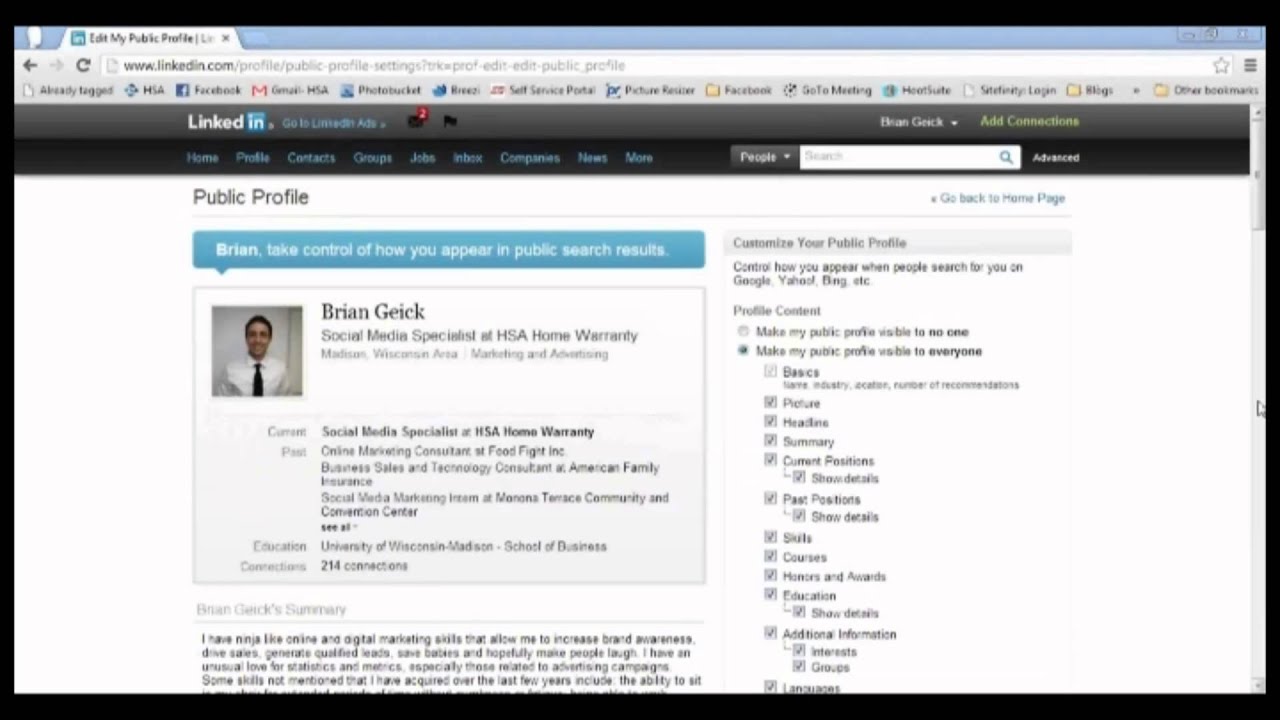Toggle the Picture checkbox
The image size is (1280, 720).
770,402
